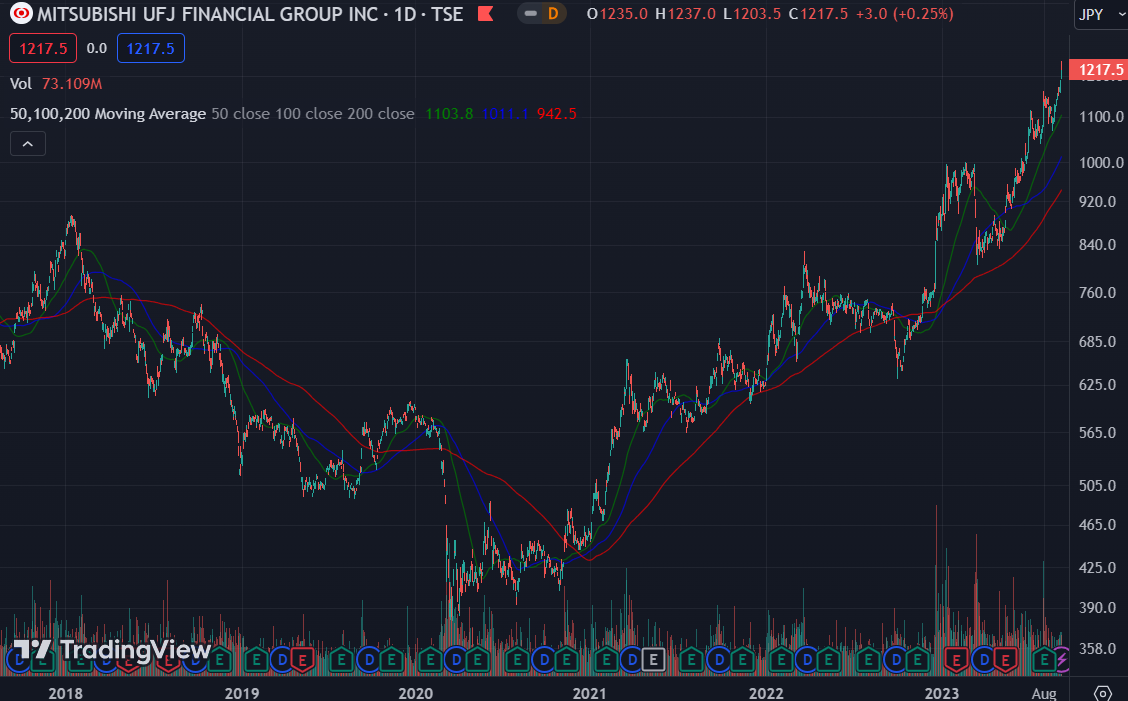Click the O1235.0 open price value
Viewport: 1128px width, 701px height.
click(617, 14)
